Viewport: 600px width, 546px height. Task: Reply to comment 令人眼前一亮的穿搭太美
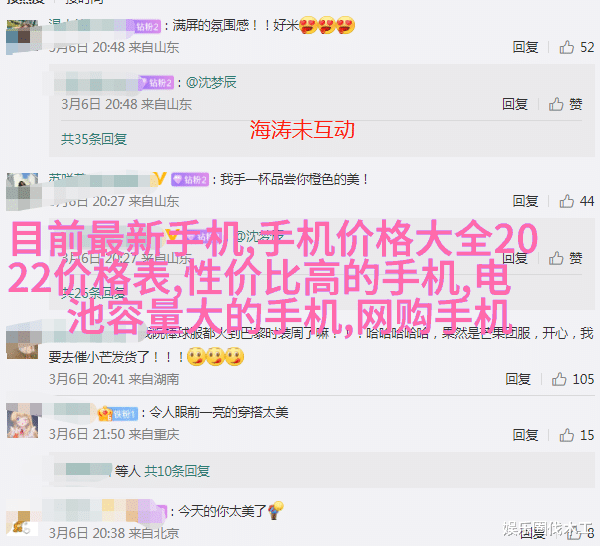coord(525,435)
